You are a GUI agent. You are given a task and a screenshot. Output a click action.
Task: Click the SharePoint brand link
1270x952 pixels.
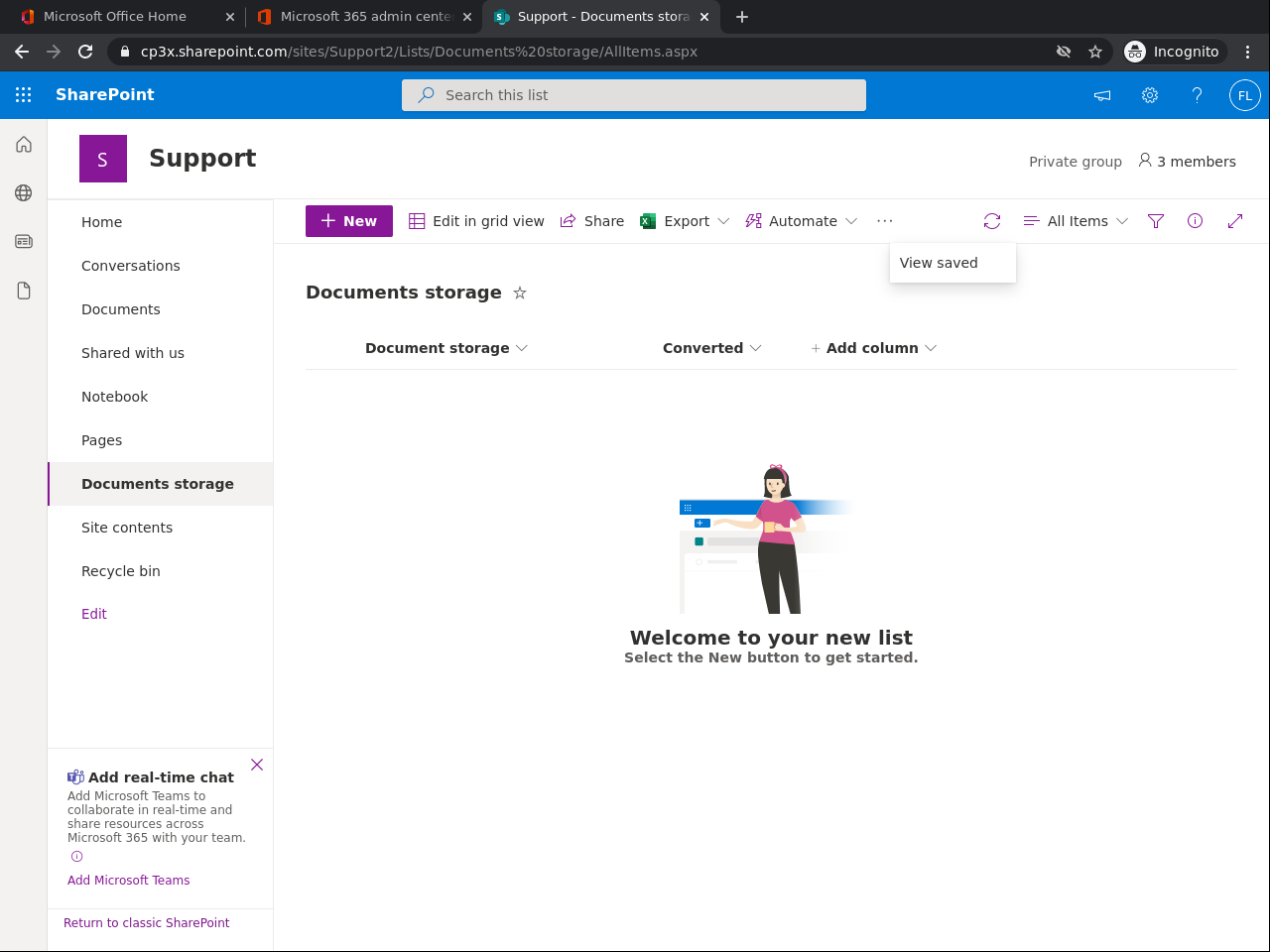(x=105, y=95)
